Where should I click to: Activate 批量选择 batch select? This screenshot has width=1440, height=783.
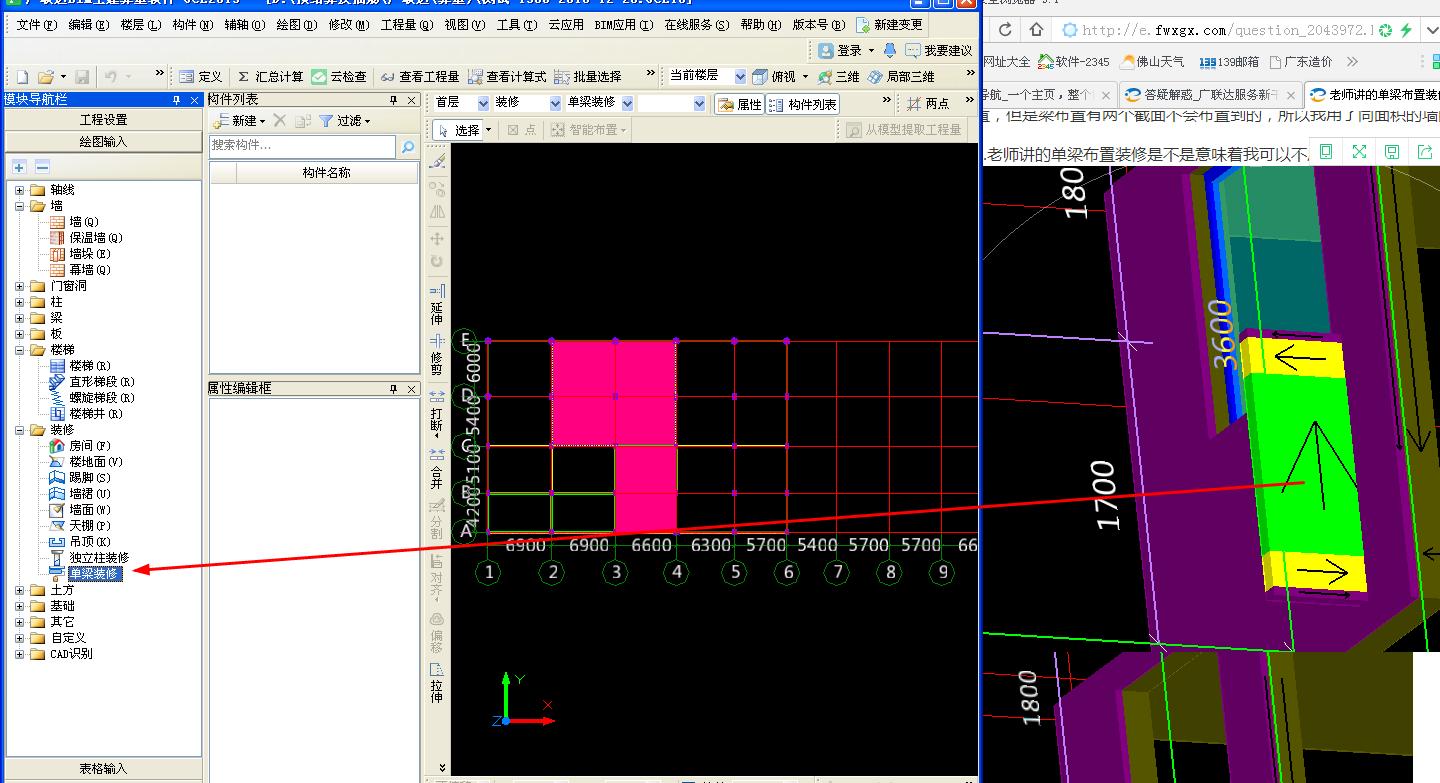[x=588, y=76]
